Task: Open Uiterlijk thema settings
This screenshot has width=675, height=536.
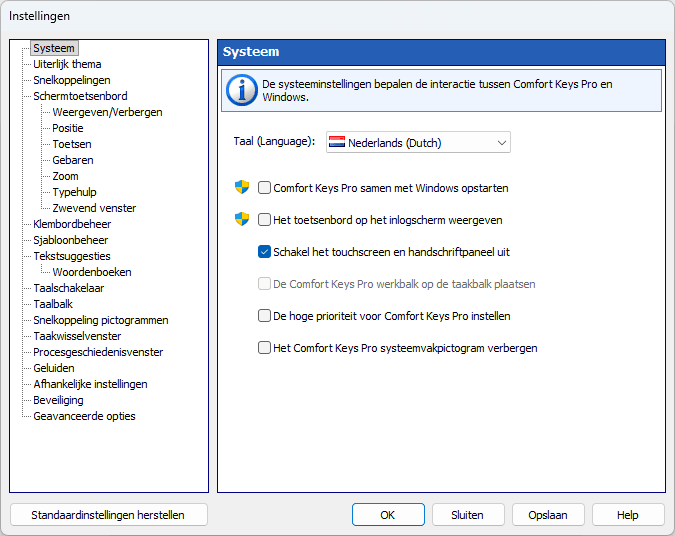Action: [67, 64]
